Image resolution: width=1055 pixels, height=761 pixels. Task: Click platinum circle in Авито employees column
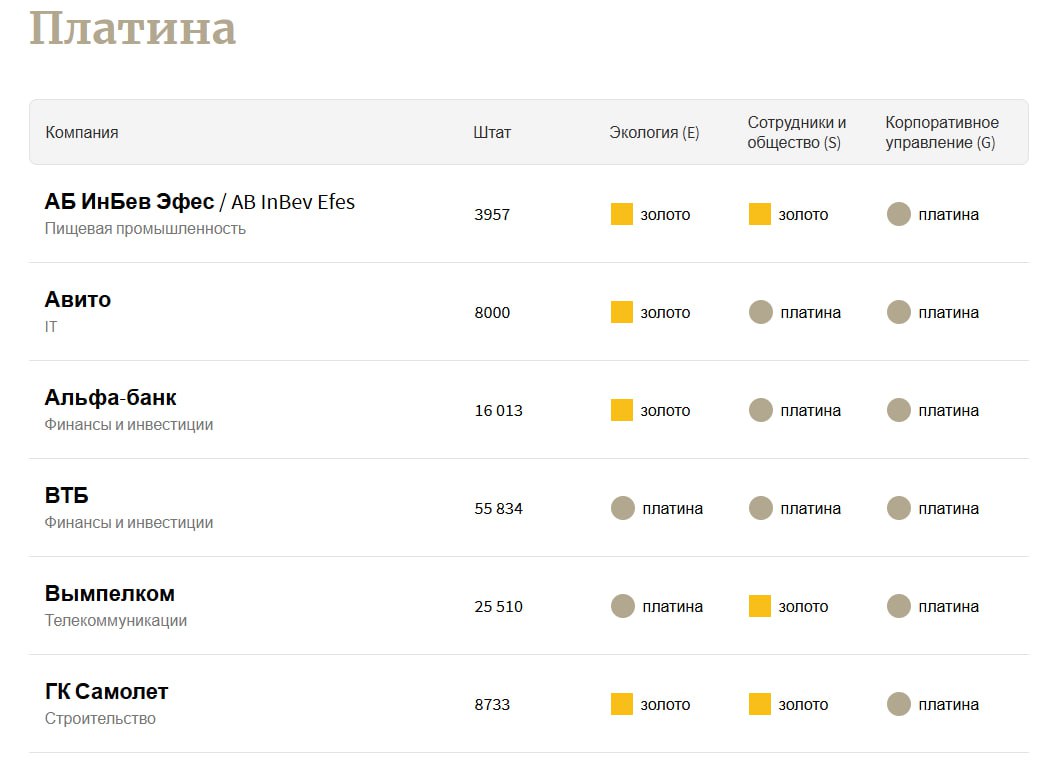tap(761, 312)
